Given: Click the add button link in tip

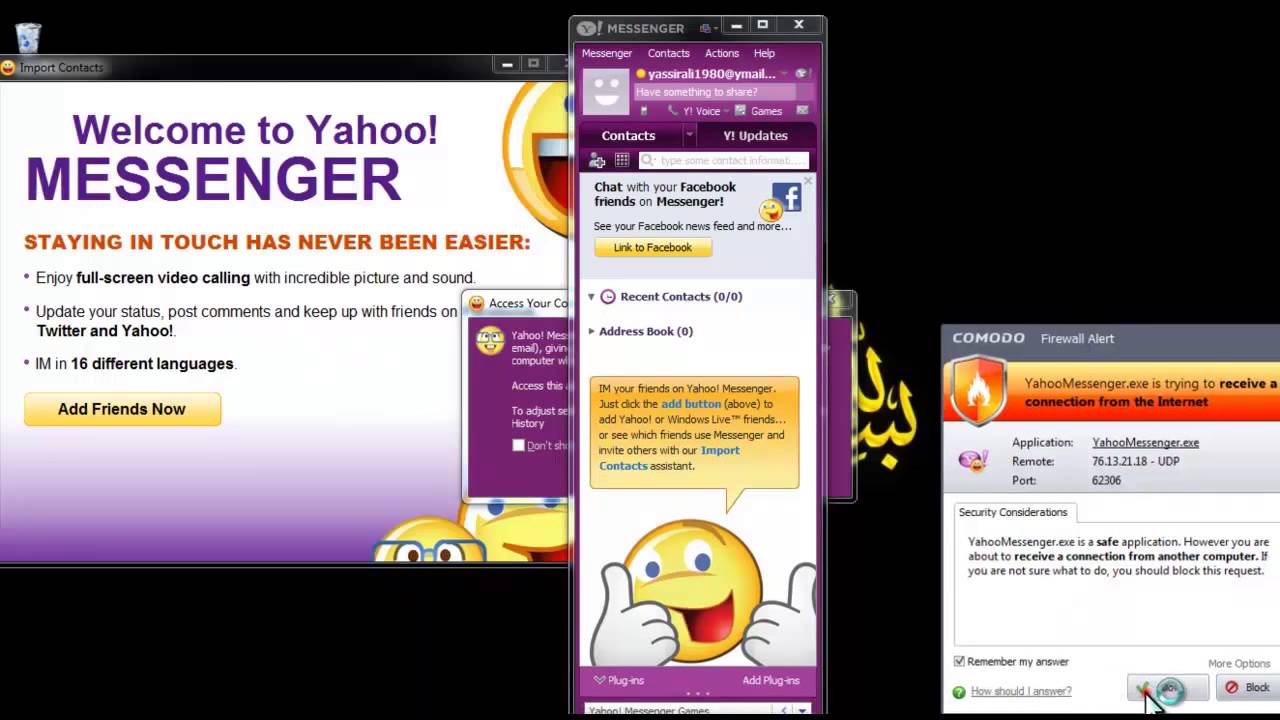Looking at the screenshot, I should coord(691,404).
